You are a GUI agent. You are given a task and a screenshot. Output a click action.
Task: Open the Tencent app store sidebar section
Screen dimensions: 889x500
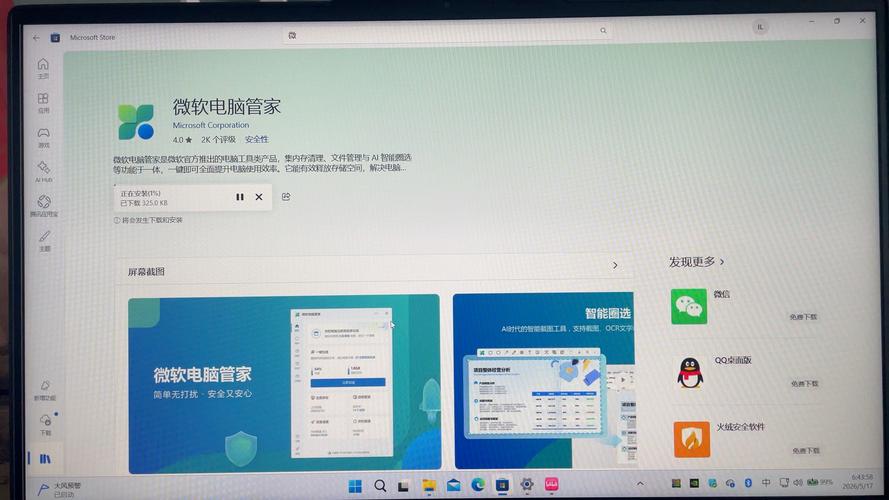click(44, 206)
